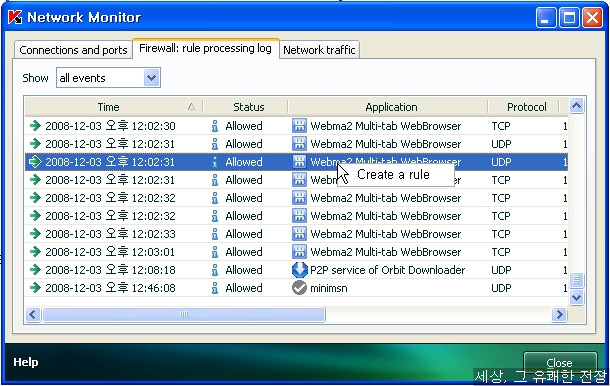Screen dimensions: 610x386
Task: Click the vertical scrollbar thumb
Action: [x=576, y=280]
